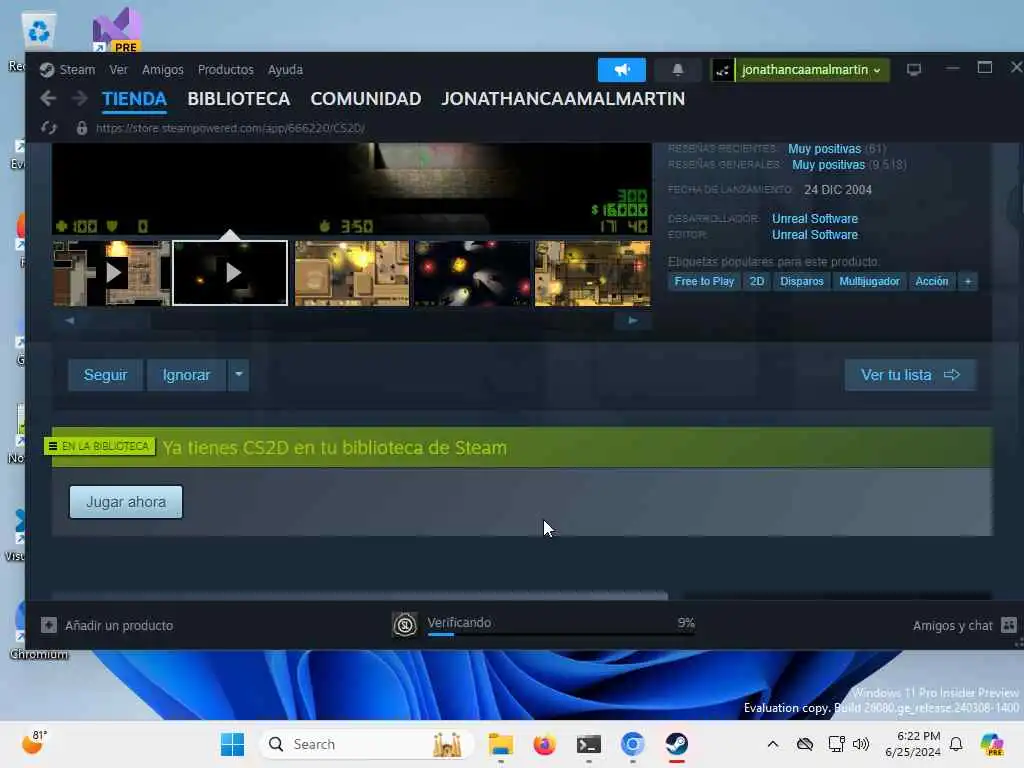This screenshot has height=768, width=1024.
Task: Click the padlock security icon
Action: (81, 128)
